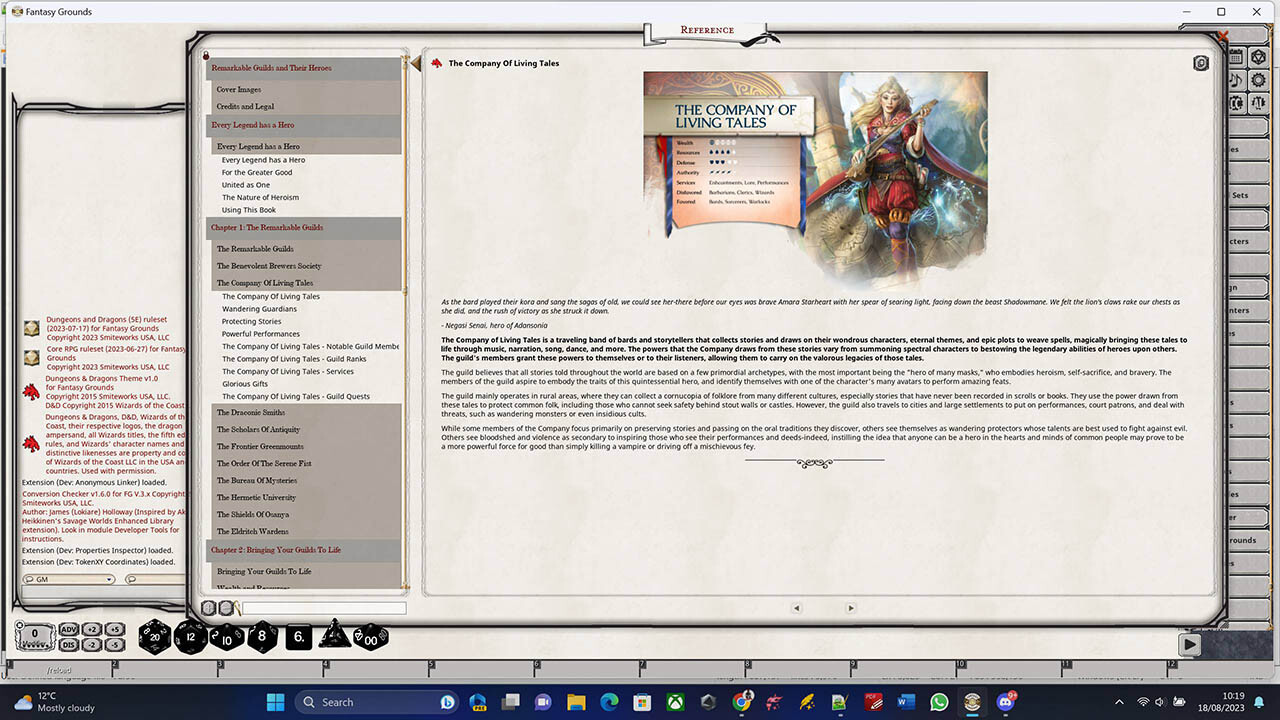The height and width of the screenshot is (720, 1280).
Task: Toggle the +5 modifier button
Action: [114, 630]
